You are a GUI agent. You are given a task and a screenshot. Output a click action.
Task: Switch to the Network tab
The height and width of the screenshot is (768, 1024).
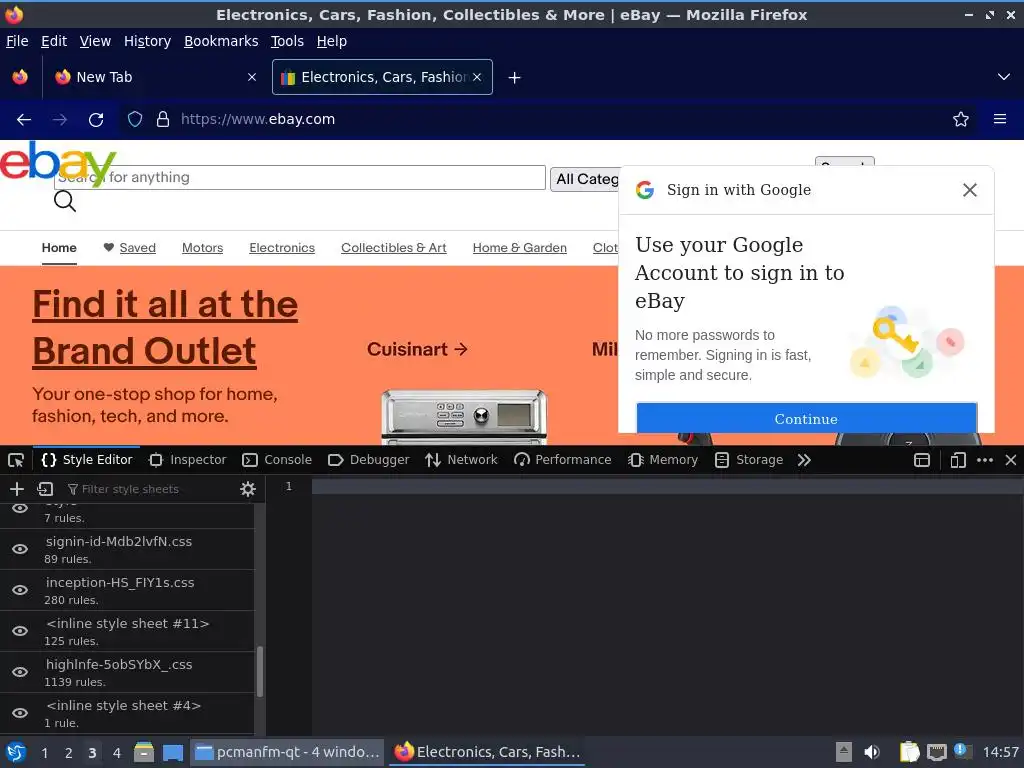point(461,460)
